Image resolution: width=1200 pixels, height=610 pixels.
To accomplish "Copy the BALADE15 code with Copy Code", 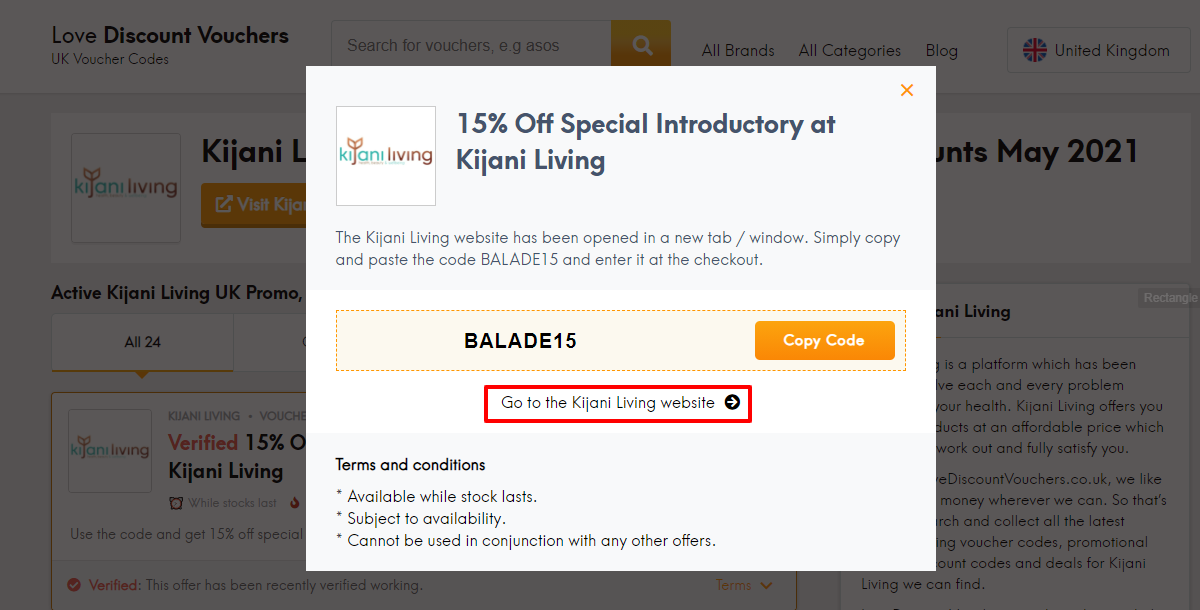I will (824, 340).
